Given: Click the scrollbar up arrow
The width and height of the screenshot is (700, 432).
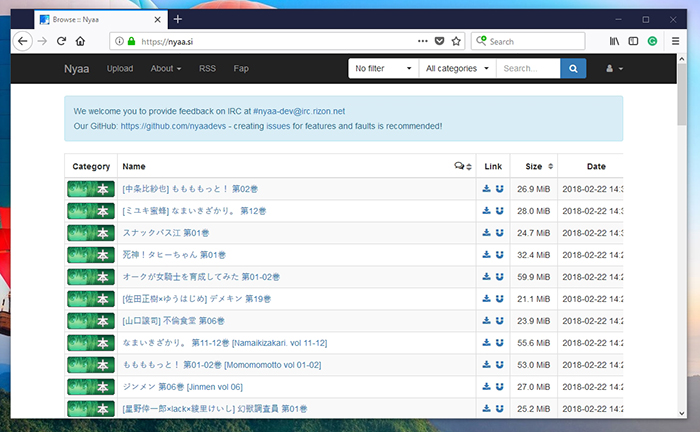Looking at the screenshot, I should click(x=682, y=59).
